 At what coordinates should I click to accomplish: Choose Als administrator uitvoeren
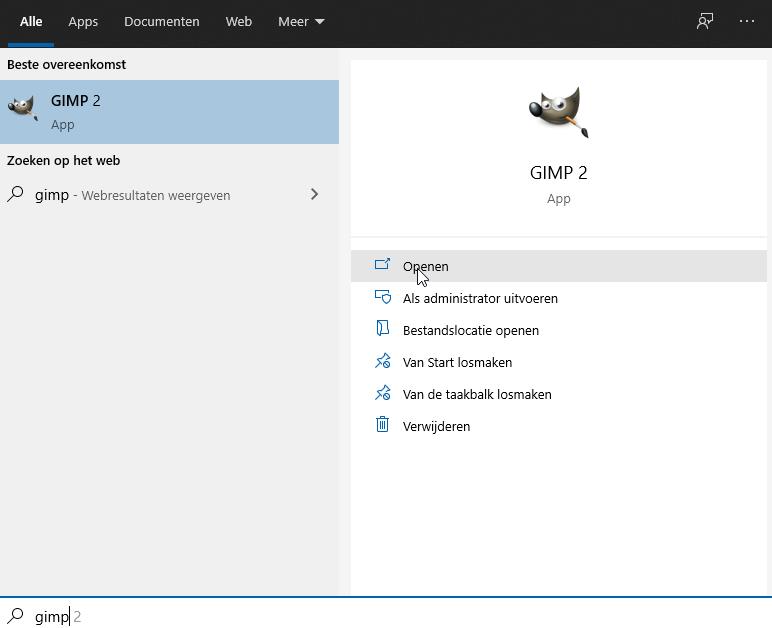coord(480,298)
